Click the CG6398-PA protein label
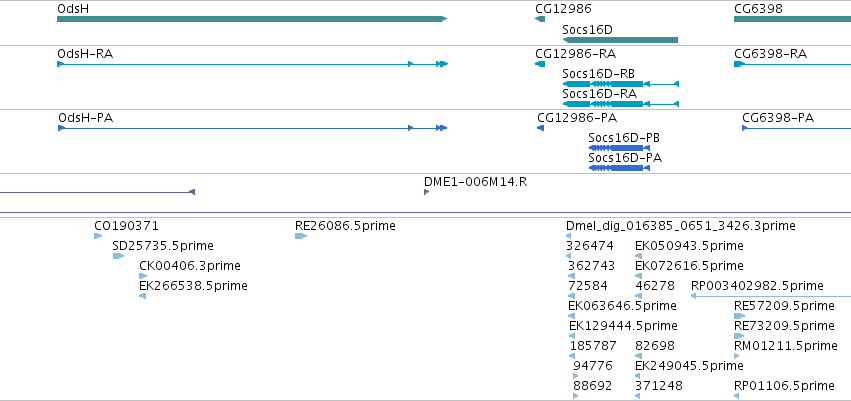851x401 pixels. 778,118
